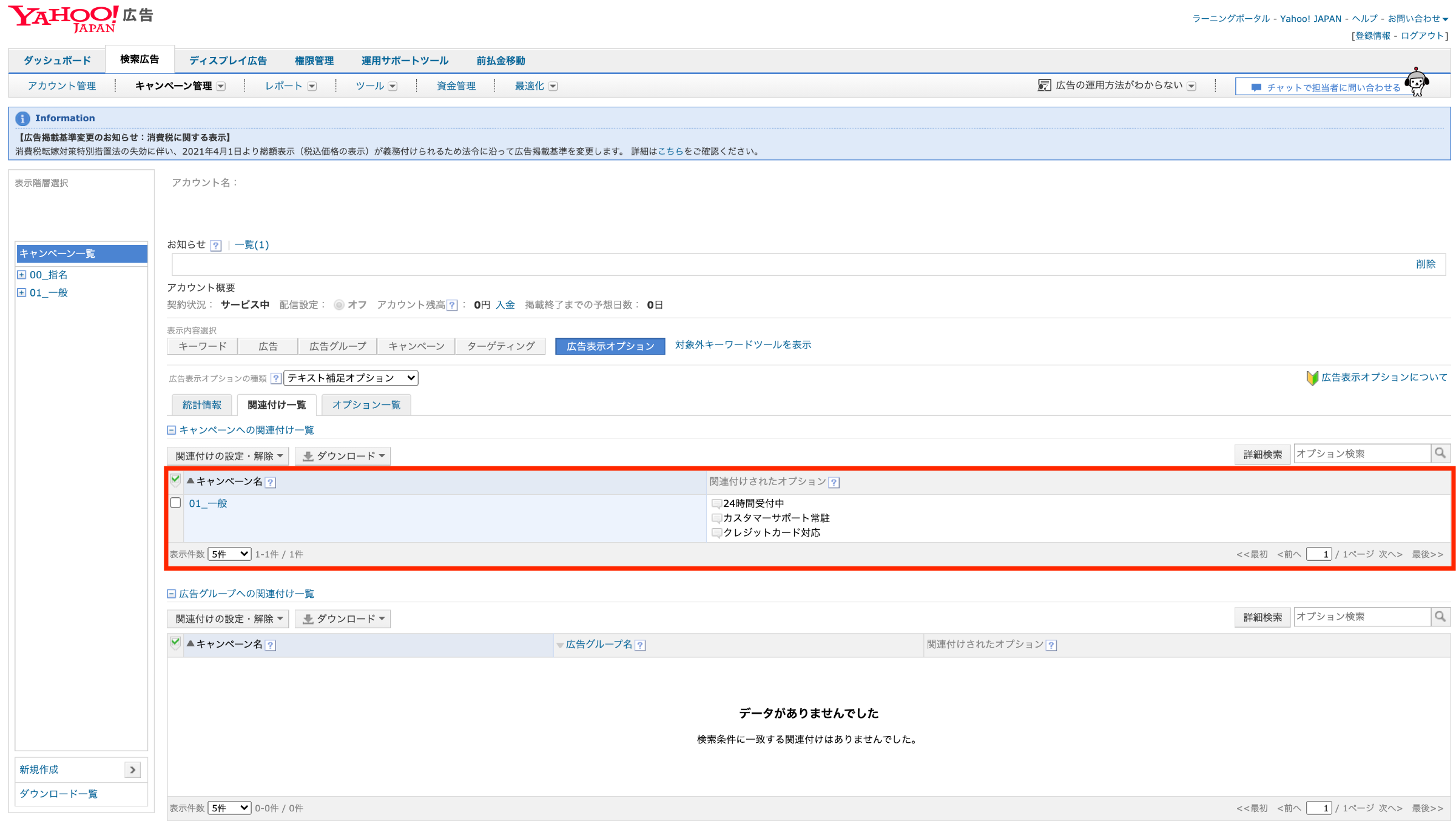Switch to the ディスプレイ広告 tab
Screen dimensions: 1456x821
point(227,61)
